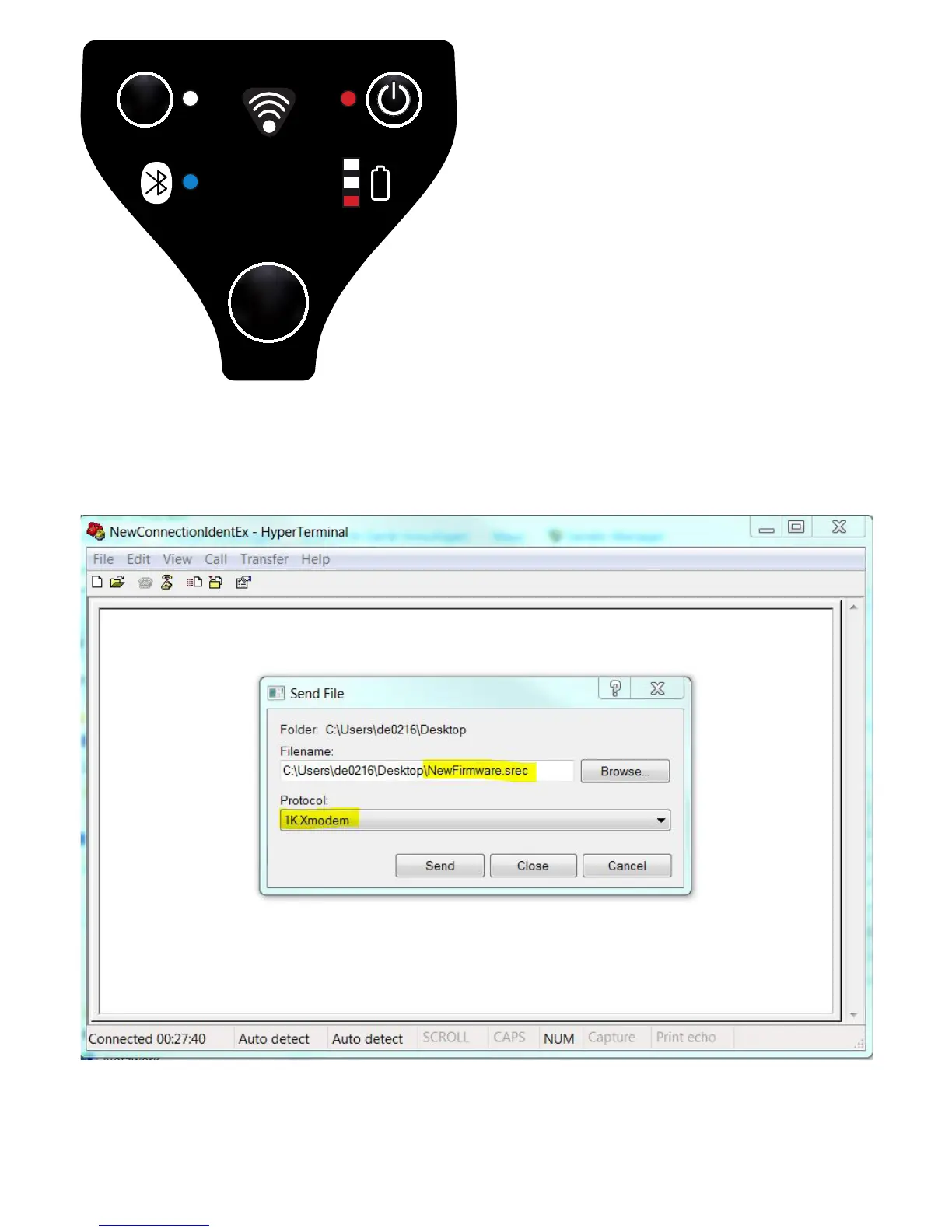952x1232 pixels.
Task: Click the Wi-Fi icon on device panel
Action: 269,110
